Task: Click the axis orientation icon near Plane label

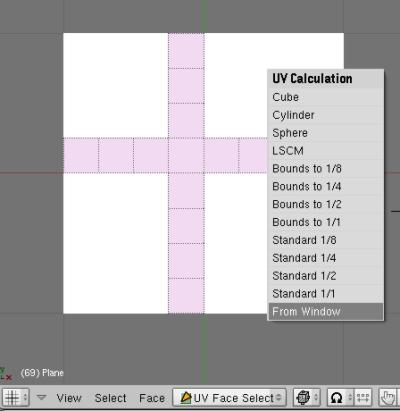Action: pos(6,373)
